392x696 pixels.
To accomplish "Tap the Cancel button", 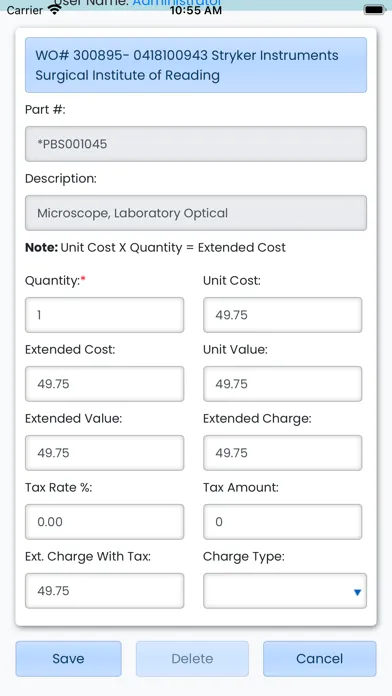I will click(x=320, y=659).
